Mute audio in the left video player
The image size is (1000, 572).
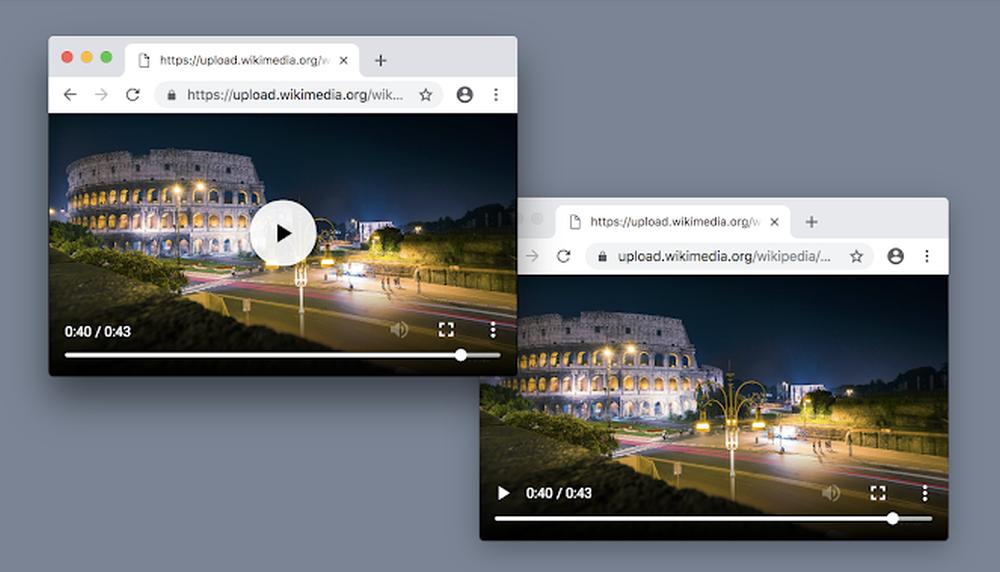tap(399, 330)
